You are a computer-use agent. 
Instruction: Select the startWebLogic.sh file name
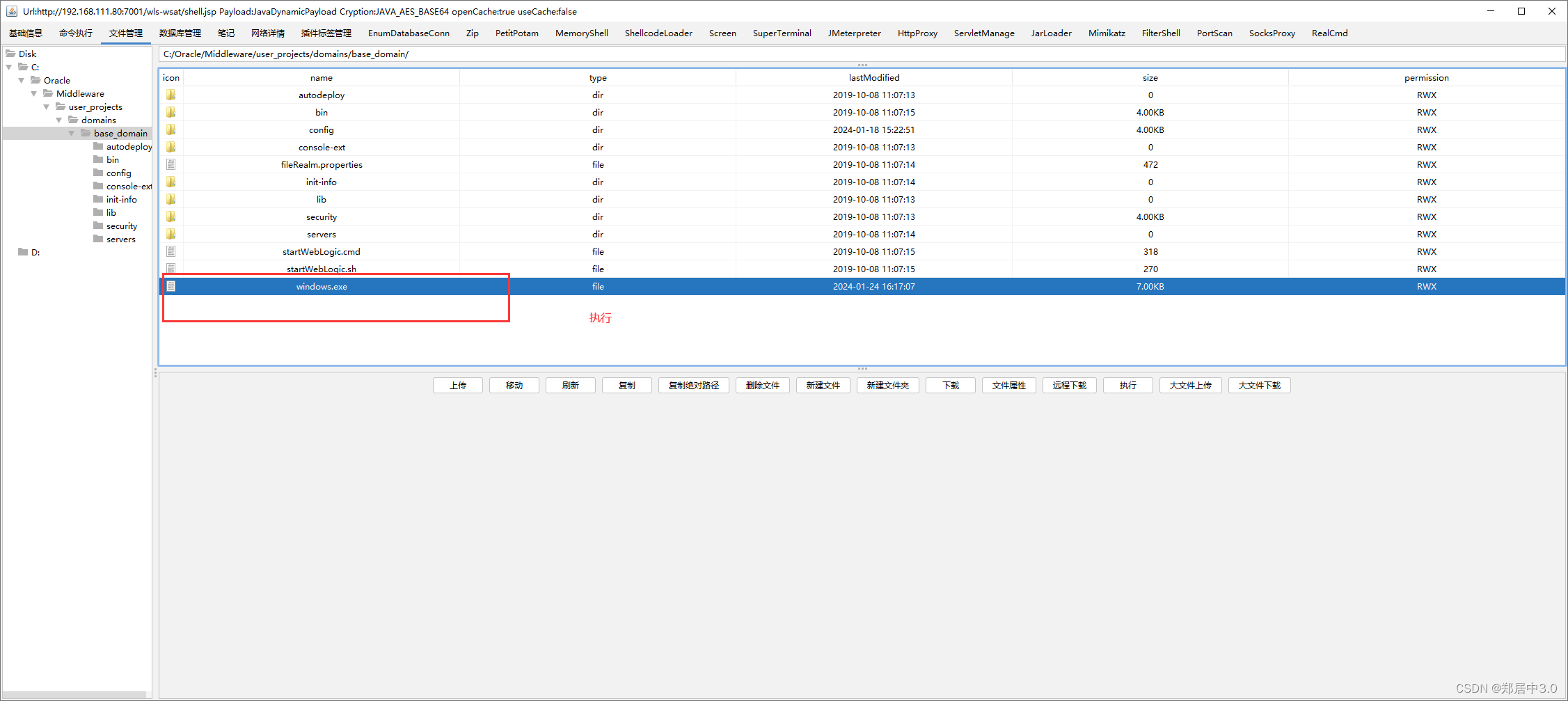coord(322,269)
